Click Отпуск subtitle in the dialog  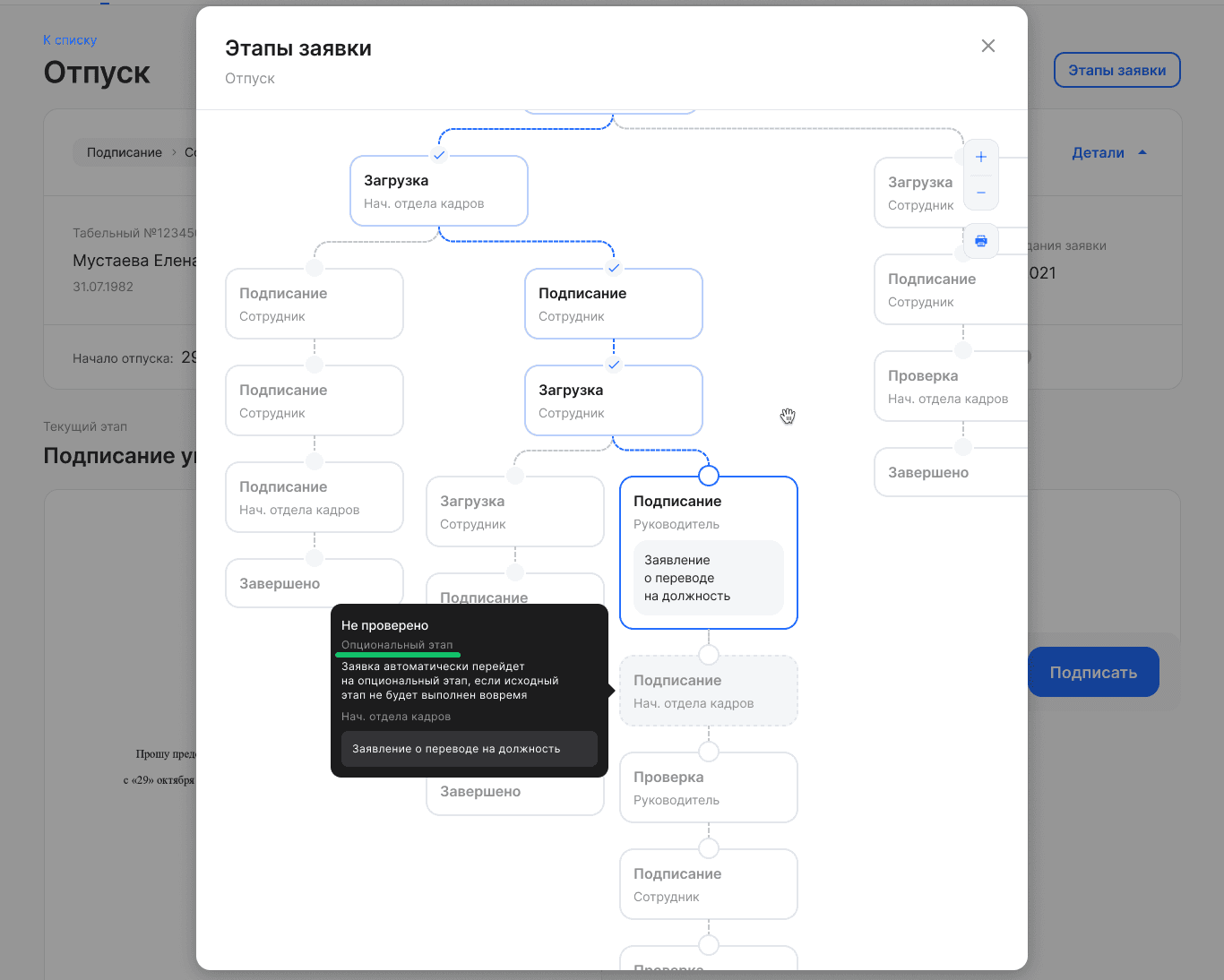click(x=250, y=79)
